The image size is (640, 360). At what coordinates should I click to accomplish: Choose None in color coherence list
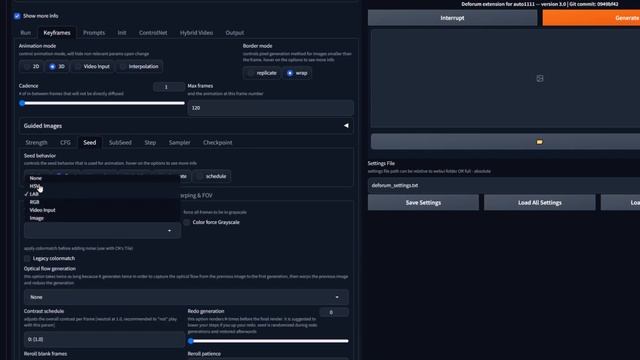[102, 178]
